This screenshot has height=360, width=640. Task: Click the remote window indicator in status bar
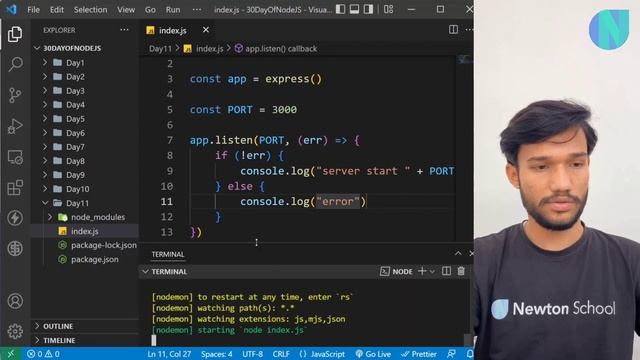tap(10, 354)
